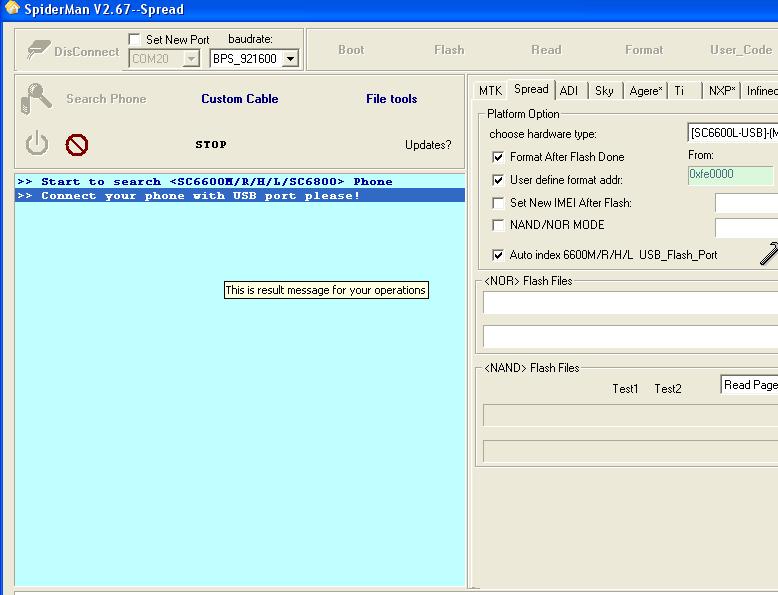This screenshot has width=778, height=595.
Task: Open the BPS_921600 baudrate dropdown
Action: point(291,59)
